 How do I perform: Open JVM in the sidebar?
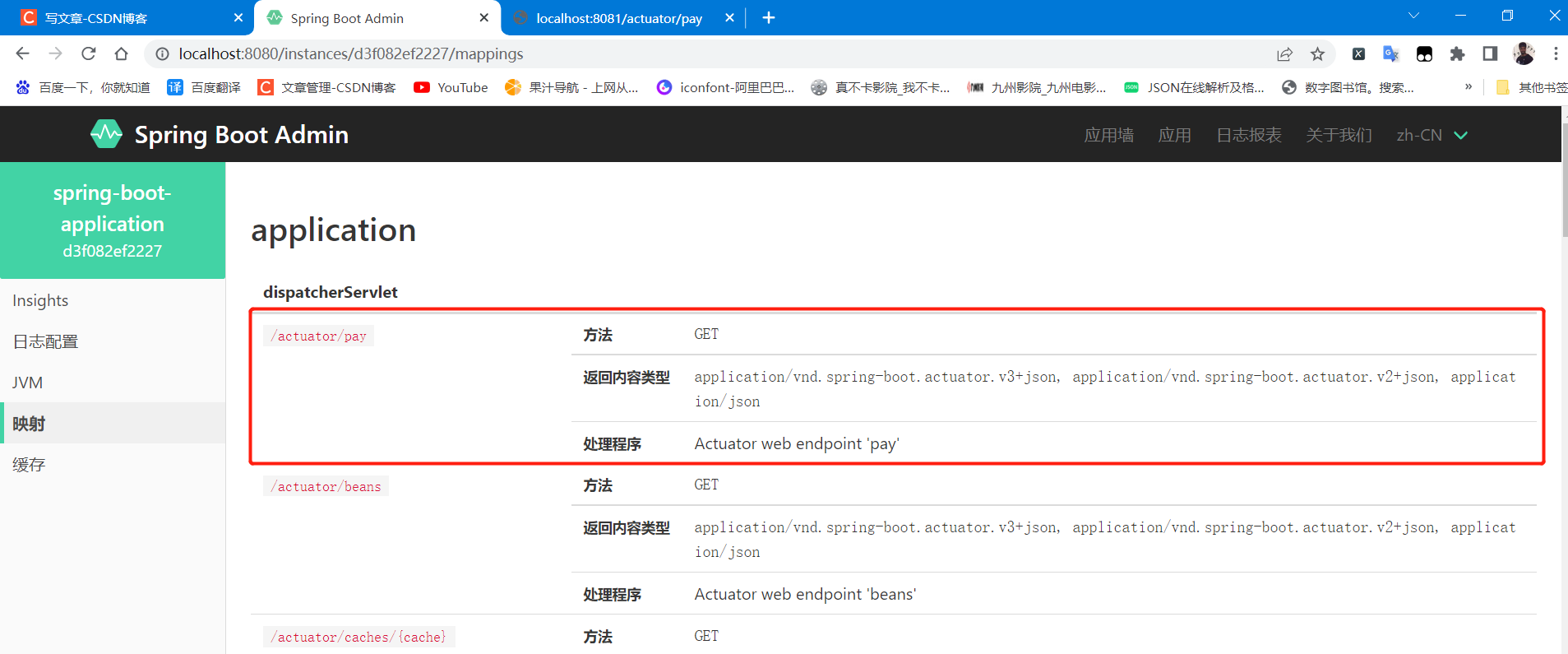(x=113, y=383)
